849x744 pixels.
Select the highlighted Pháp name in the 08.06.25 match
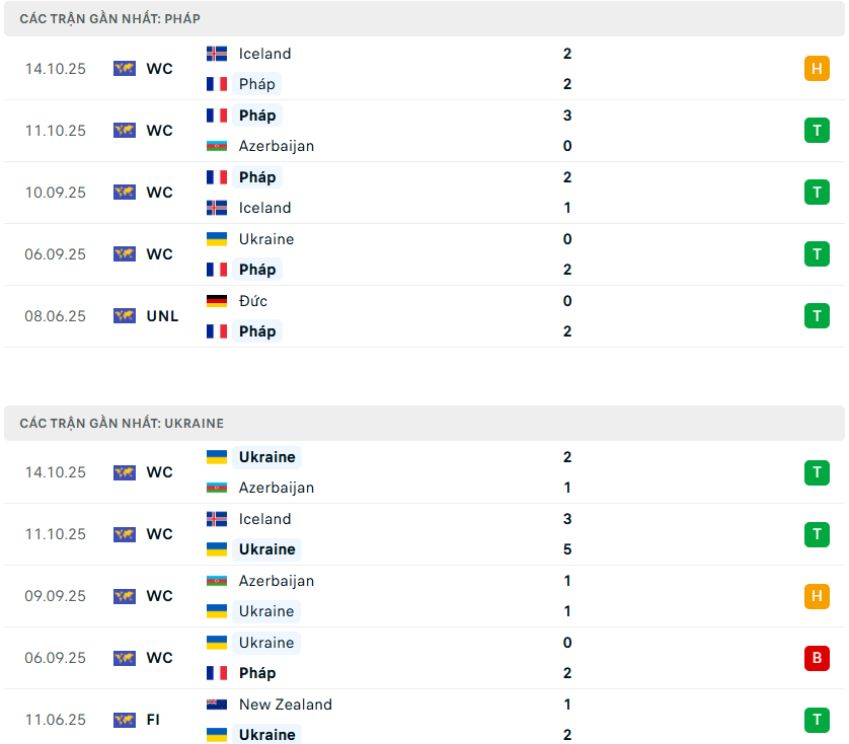tap(257, 331)
